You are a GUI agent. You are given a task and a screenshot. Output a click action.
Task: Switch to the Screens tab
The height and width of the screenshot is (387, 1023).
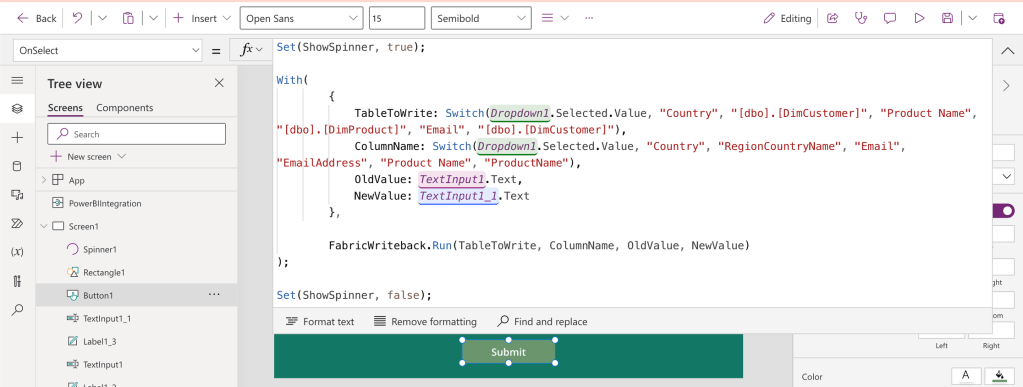point(65,108)
